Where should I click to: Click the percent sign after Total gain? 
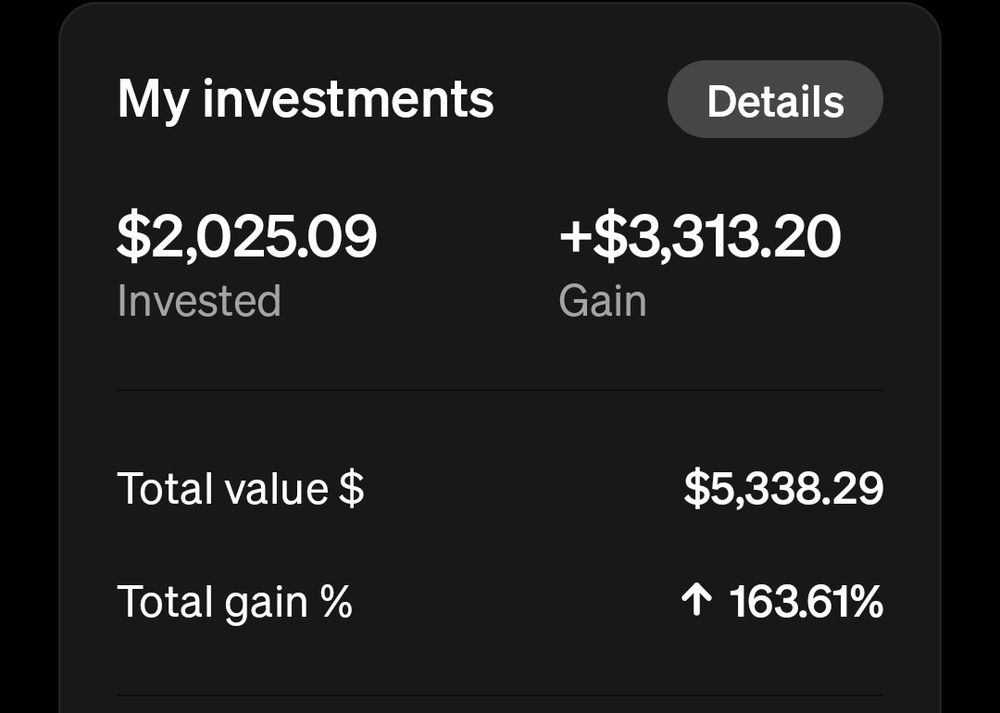[336, 603]
